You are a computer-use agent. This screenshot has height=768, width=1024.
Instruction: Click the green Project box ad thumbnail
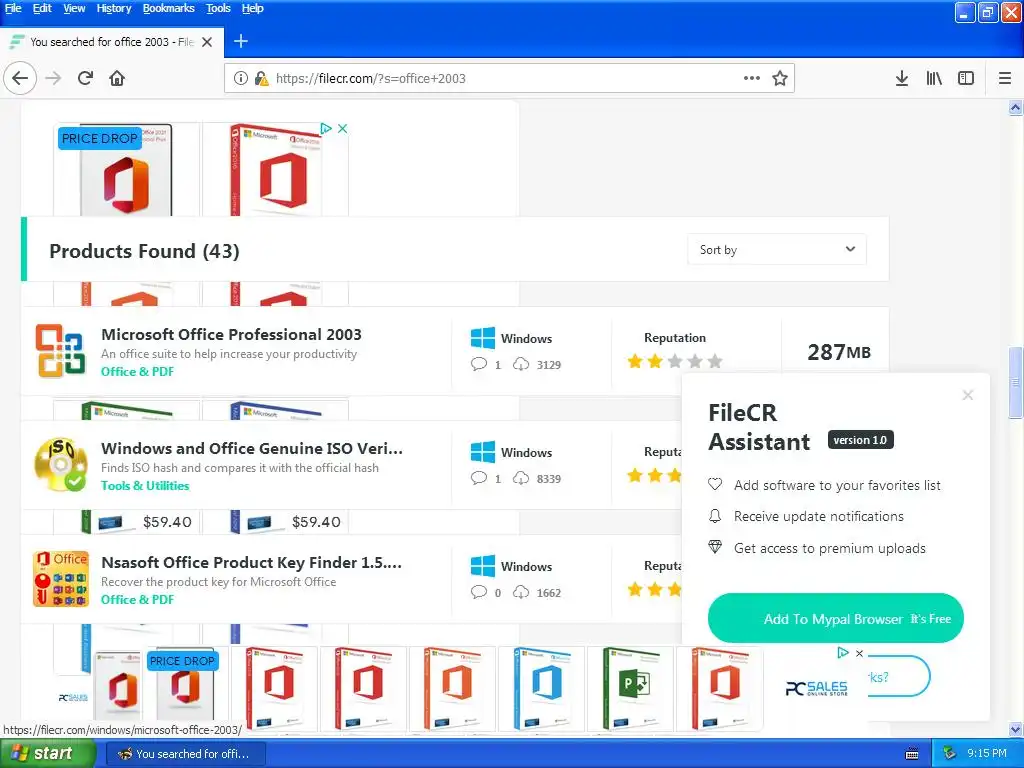[x=630, y=688]
